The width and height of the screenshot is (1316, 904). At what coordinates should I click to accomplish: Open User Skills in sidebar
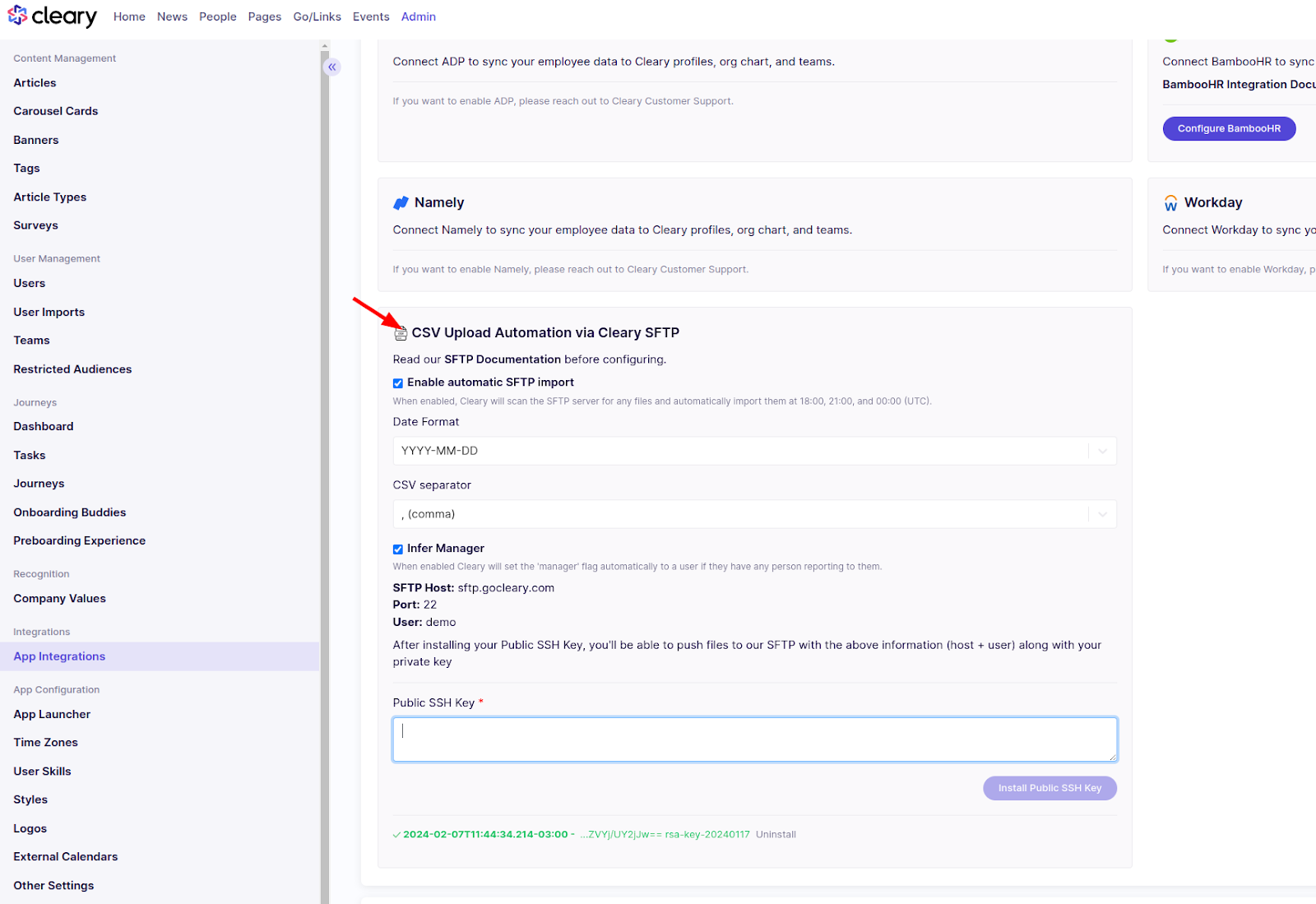coord(42,772)
